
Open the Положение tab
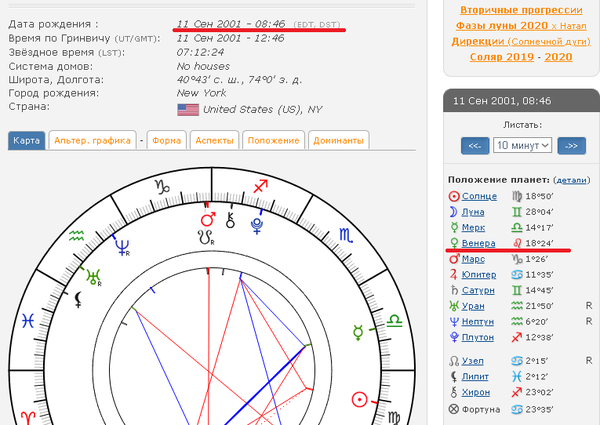pyautogui.click(x=273, y=140)
